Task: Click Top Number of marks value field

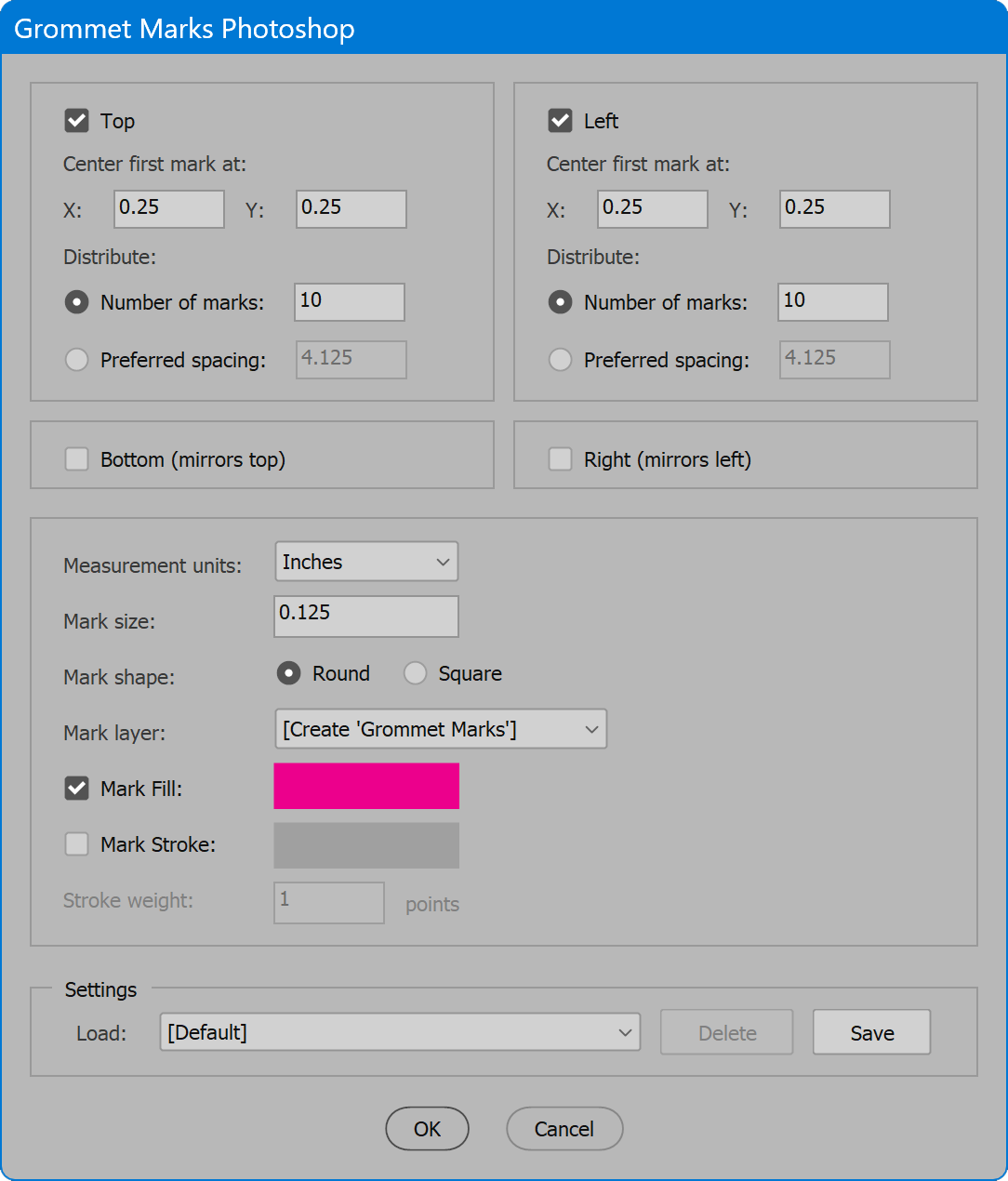Action: coord(350,302)
